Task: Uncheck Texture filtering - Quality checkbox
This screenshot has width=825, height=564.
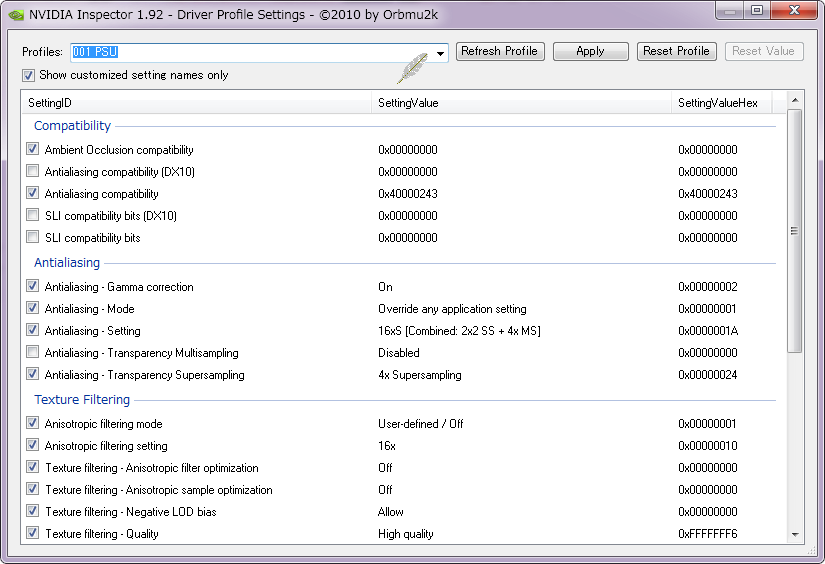Action: click(x=33, y=533)
